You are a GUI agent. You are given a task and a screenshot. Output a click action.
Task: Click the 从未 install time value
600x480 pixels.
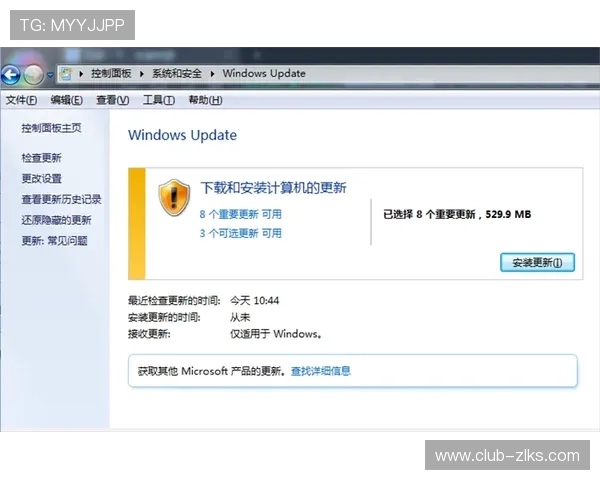click(240, 317)
